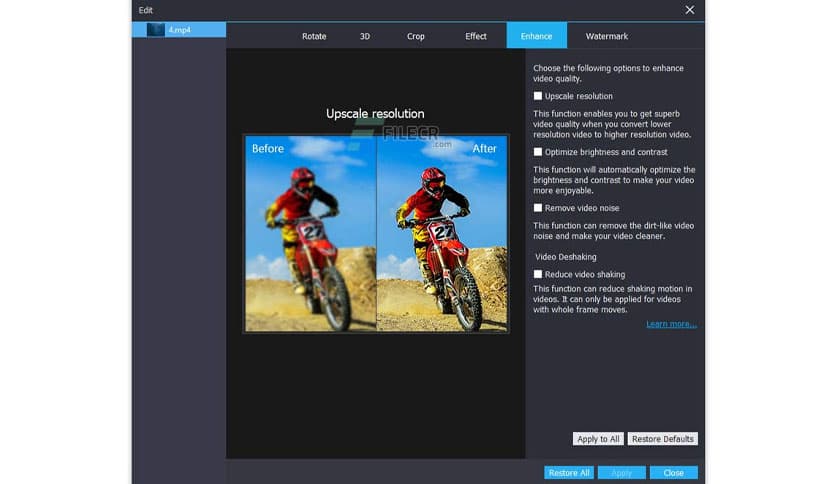Open the Learn more link
The width and height of the screenshot is (836, 484).
pos(671,324)
